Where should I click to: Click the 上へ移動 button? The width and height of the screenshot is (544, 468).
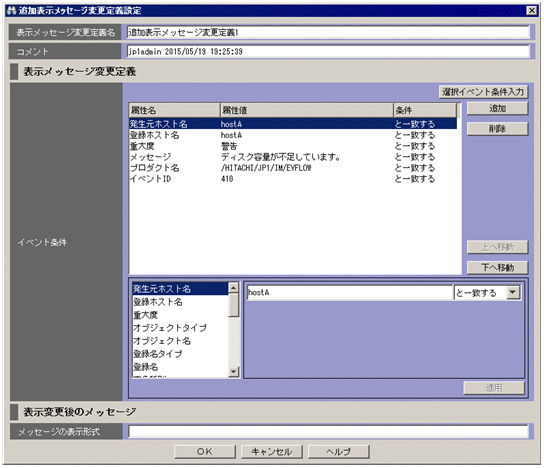(x=497, y=247)
